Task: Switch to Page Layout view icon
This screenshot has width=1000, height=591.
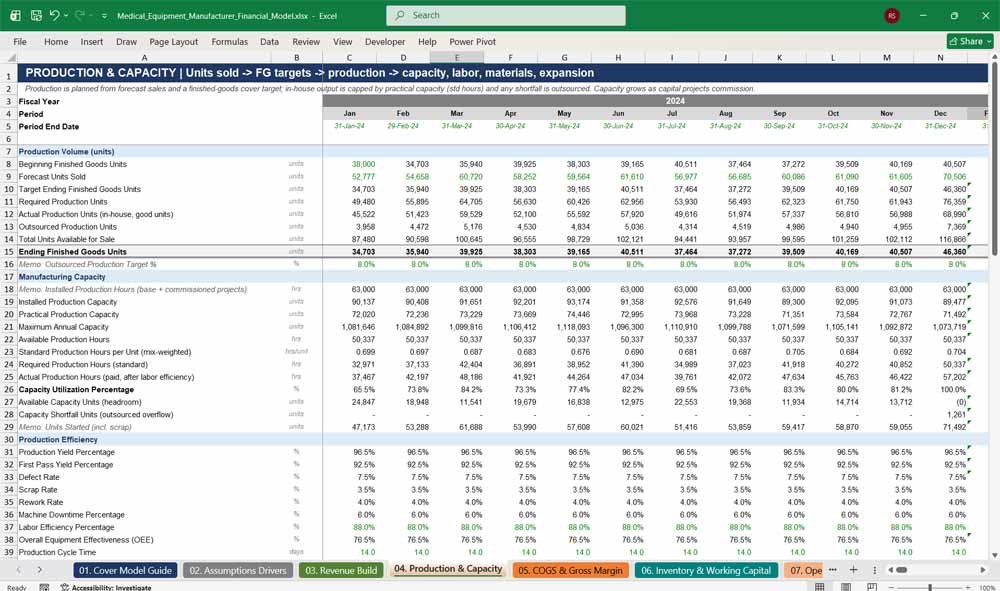Action: click(x=846, y=587)
